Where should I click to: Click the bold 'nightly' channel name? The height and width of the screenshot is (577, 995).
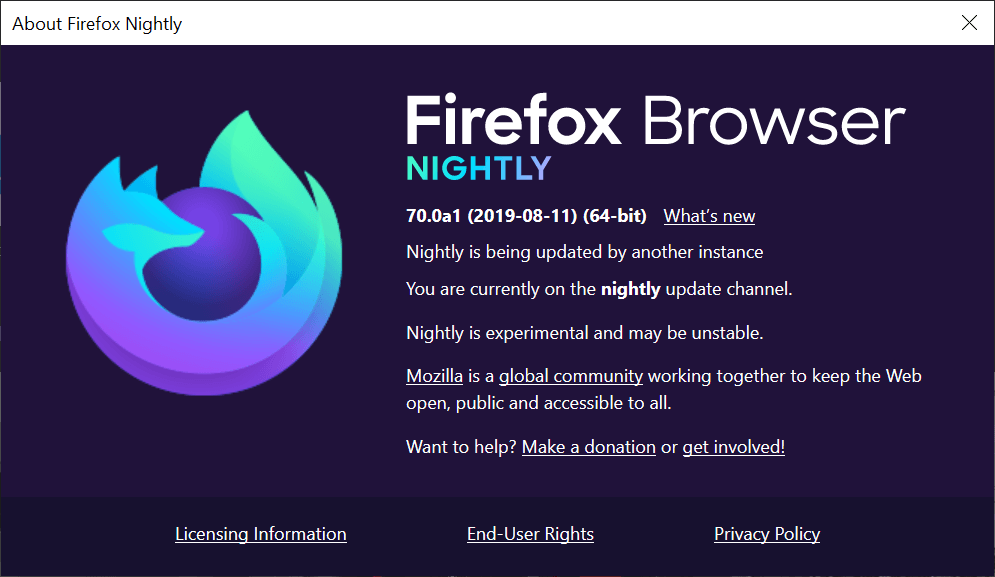pyautogui.click(x=630, y=289)
